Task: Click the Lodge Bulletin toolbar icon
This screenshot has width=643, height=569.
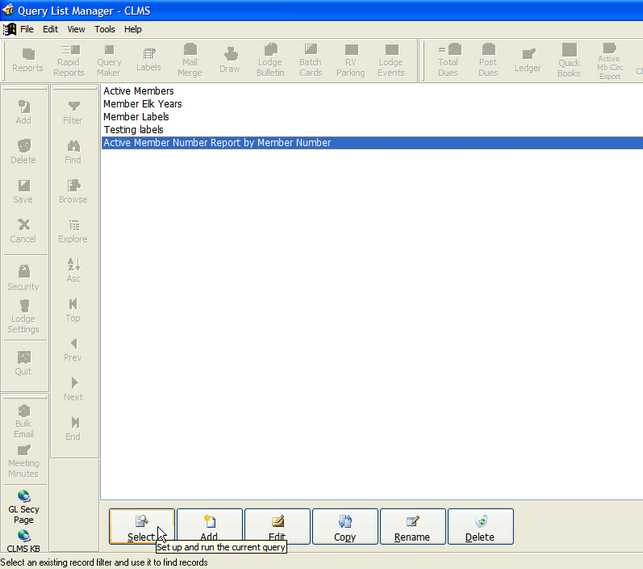Action: pos(270,61)
